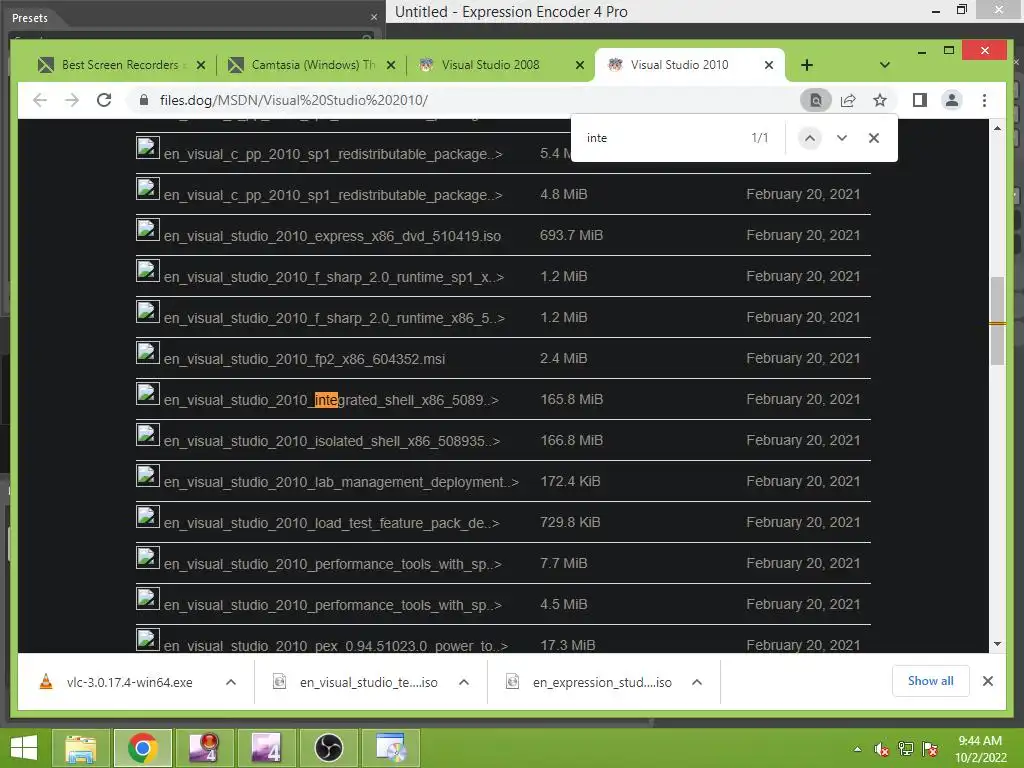
Task: Click file icon beside lab_management_deployment entry
Action: (x=148, y=476)
